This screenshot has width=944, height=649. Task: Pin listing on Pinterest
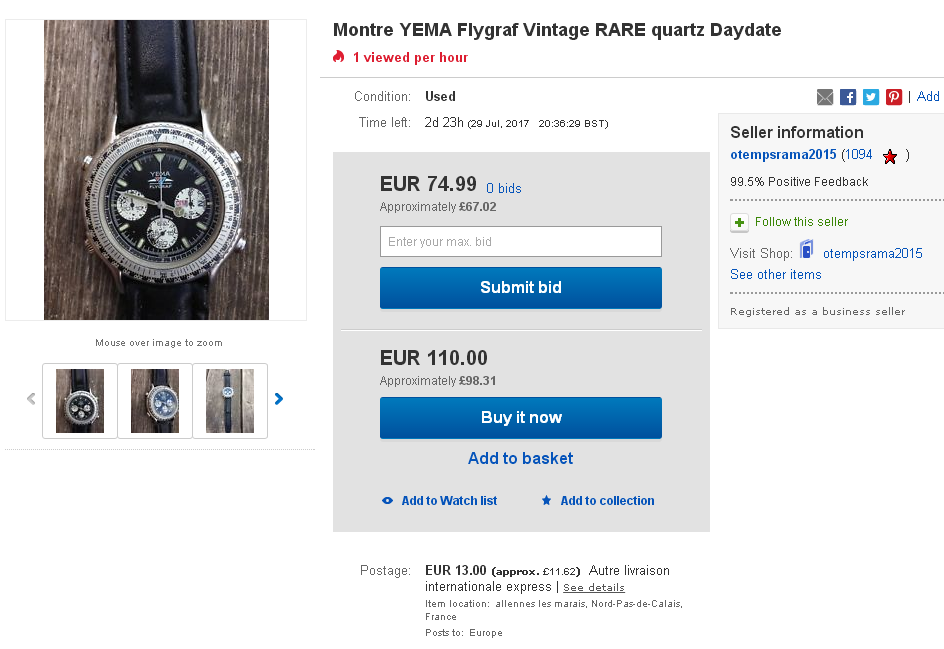894,97
